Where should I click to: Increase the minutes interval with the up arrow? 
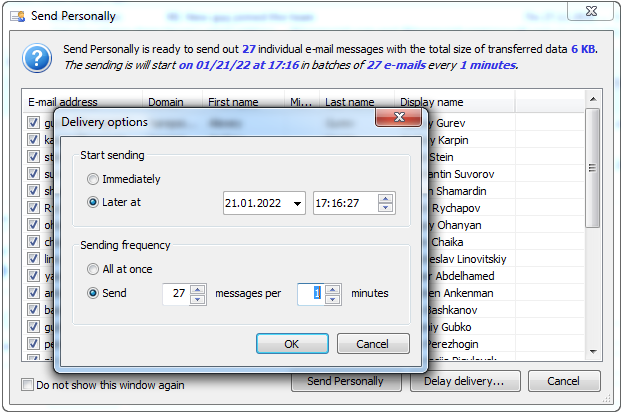(333, 289)
